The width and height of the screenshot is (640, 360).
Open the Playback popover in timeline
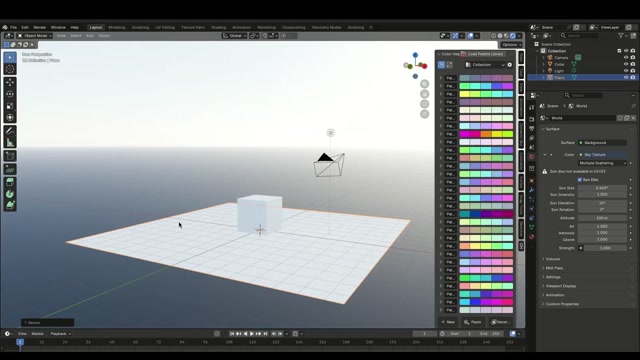point(60,334)
